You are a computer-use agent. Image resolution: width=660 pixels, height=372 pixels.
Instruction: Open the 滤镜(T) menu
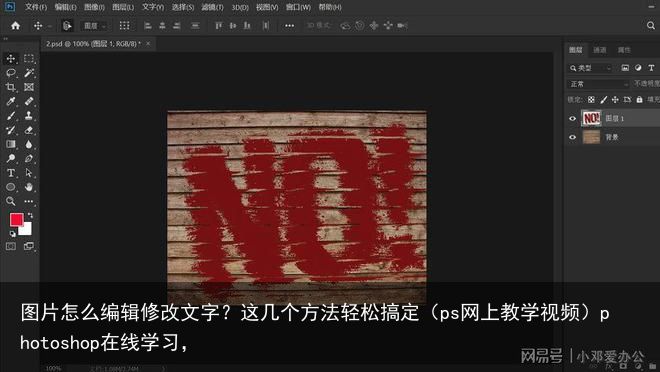212,7
